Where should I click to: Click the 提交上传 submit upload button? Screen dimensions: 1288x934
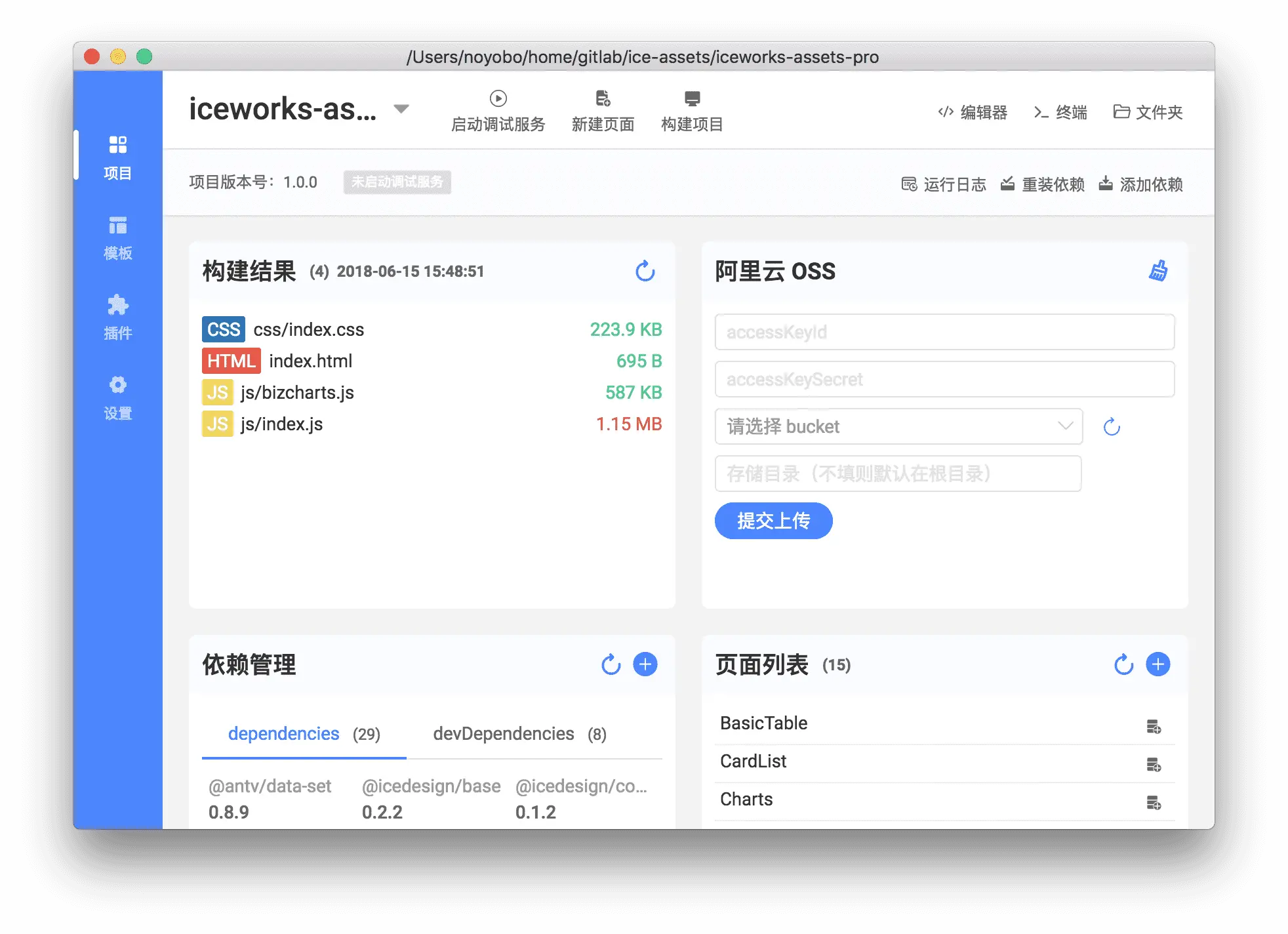773,521
